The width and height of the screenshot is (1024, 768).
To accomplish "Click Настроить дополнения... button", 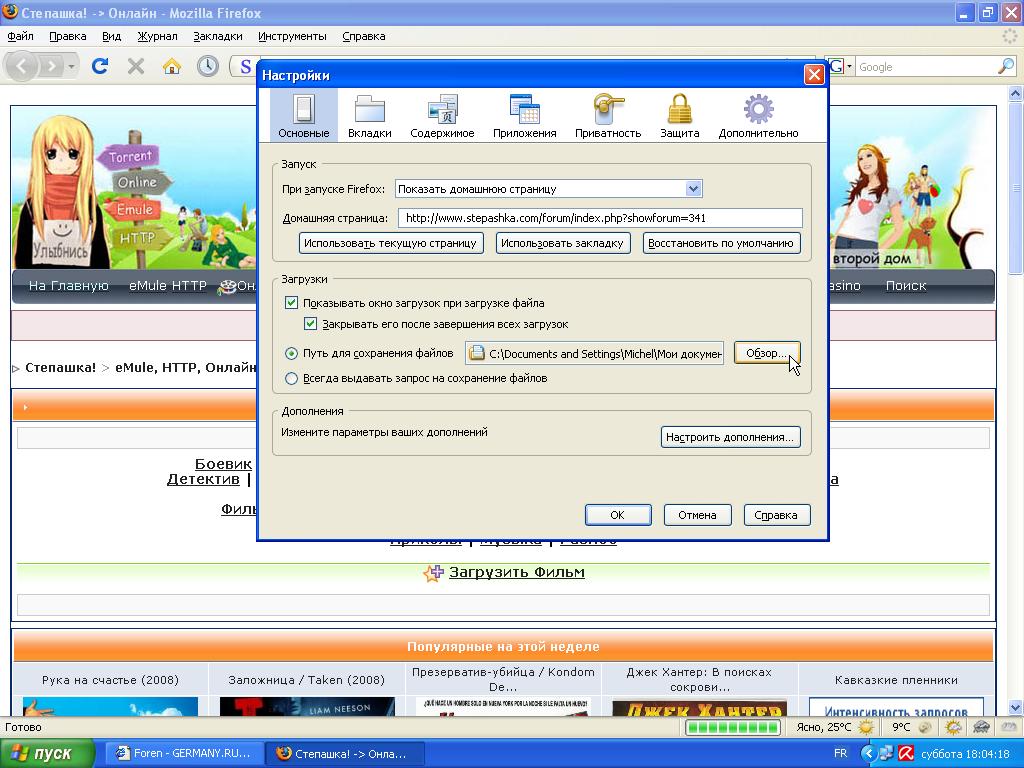I will pyautogui.click(x=730, y=437).
